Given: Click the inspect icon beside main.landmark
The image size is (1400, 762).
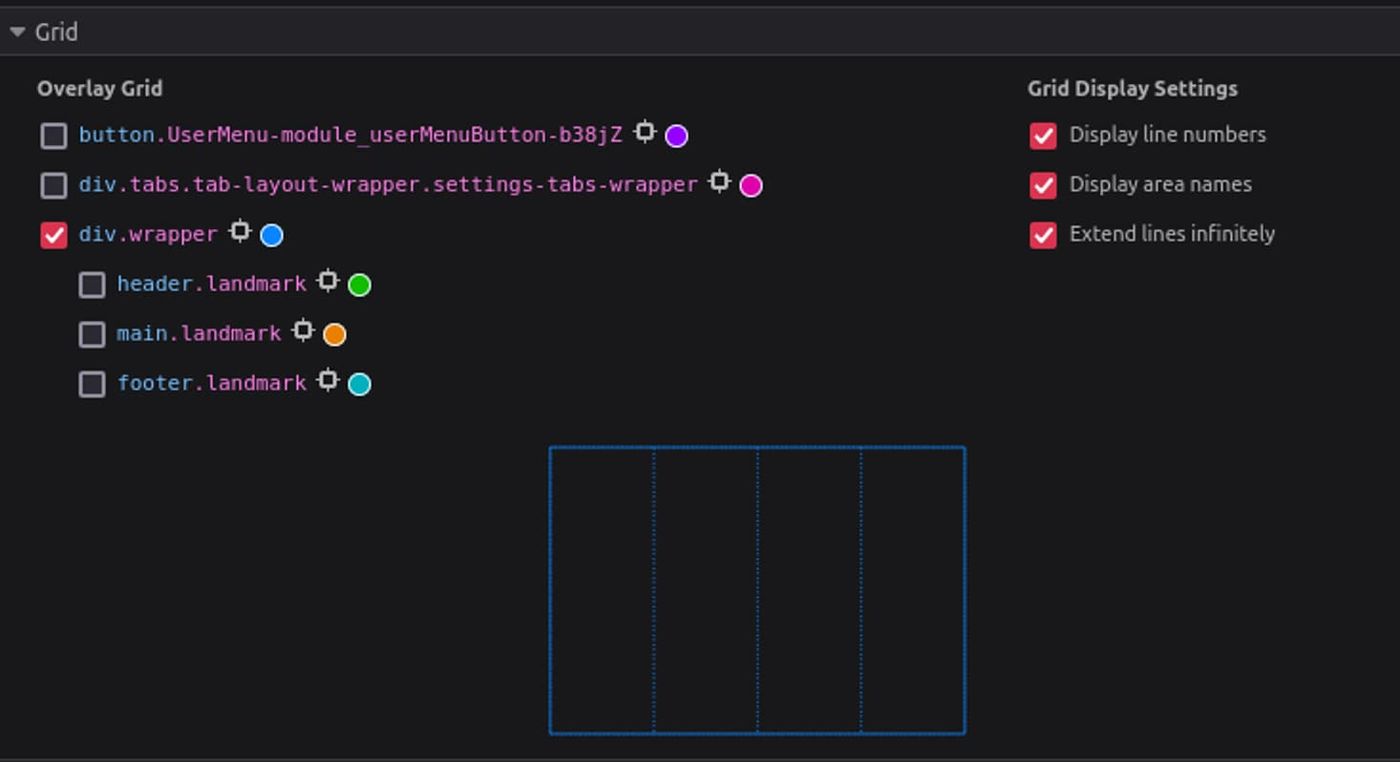Looking at the screenshot, I should point(303,331).
